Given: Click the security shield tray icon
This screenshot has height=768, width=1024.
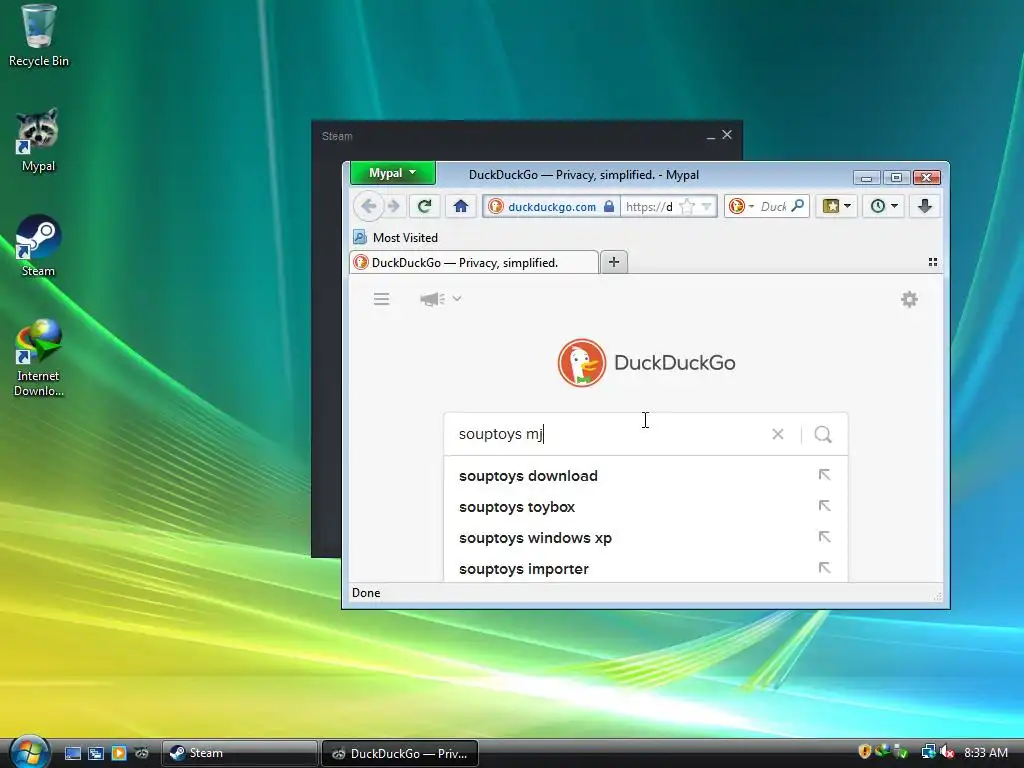Looking at the screenshot, I should pos(865,752).
